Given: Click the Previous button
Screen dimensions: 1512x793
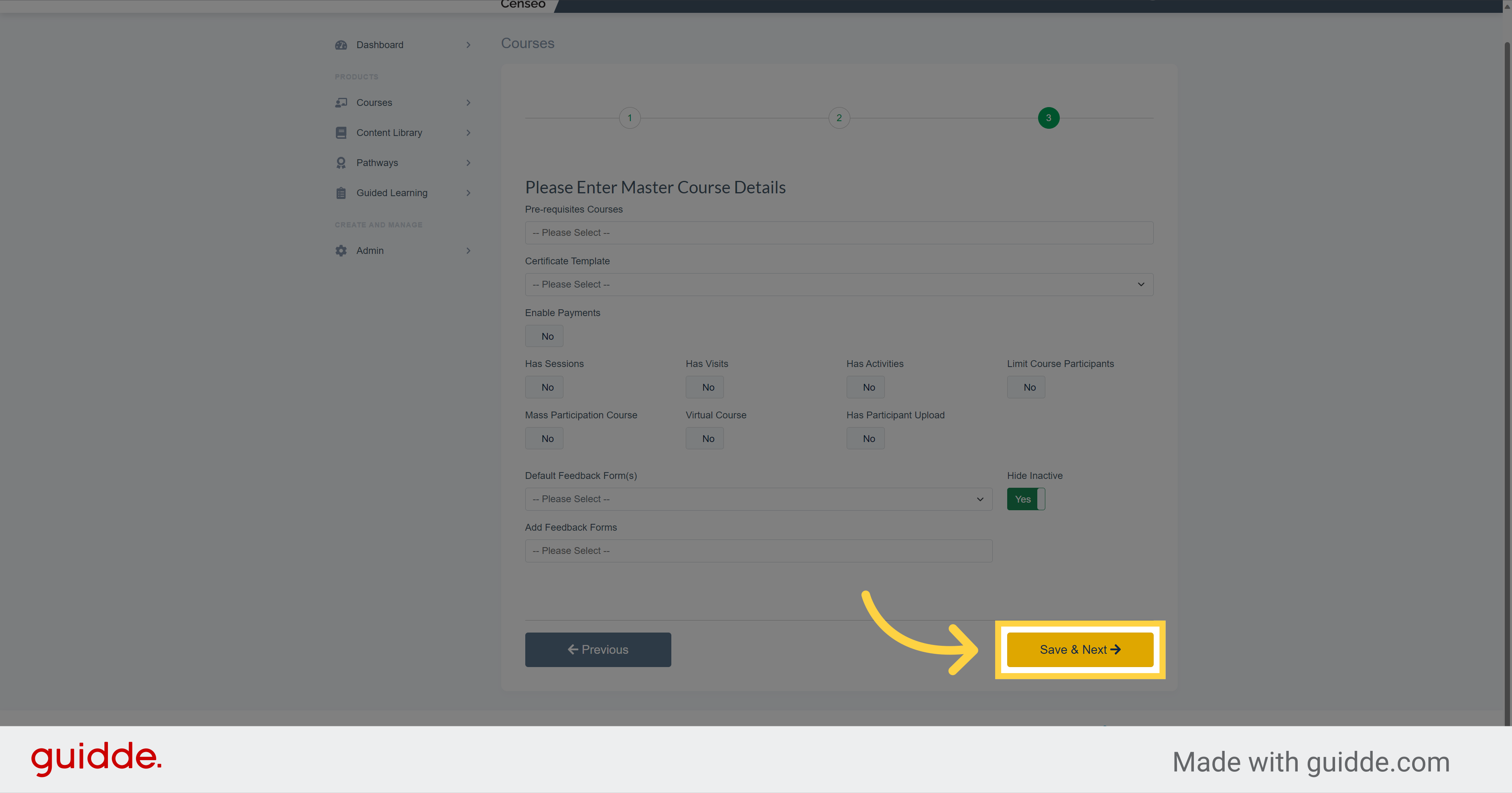Looking at the screenshot, I should (598, 650).
